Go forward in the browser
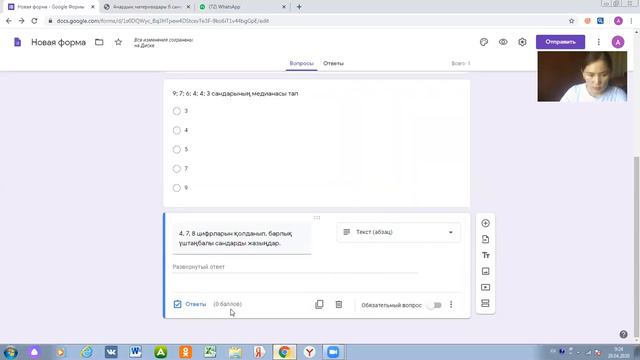Screen dimensions: 640x360 point(21,21)
